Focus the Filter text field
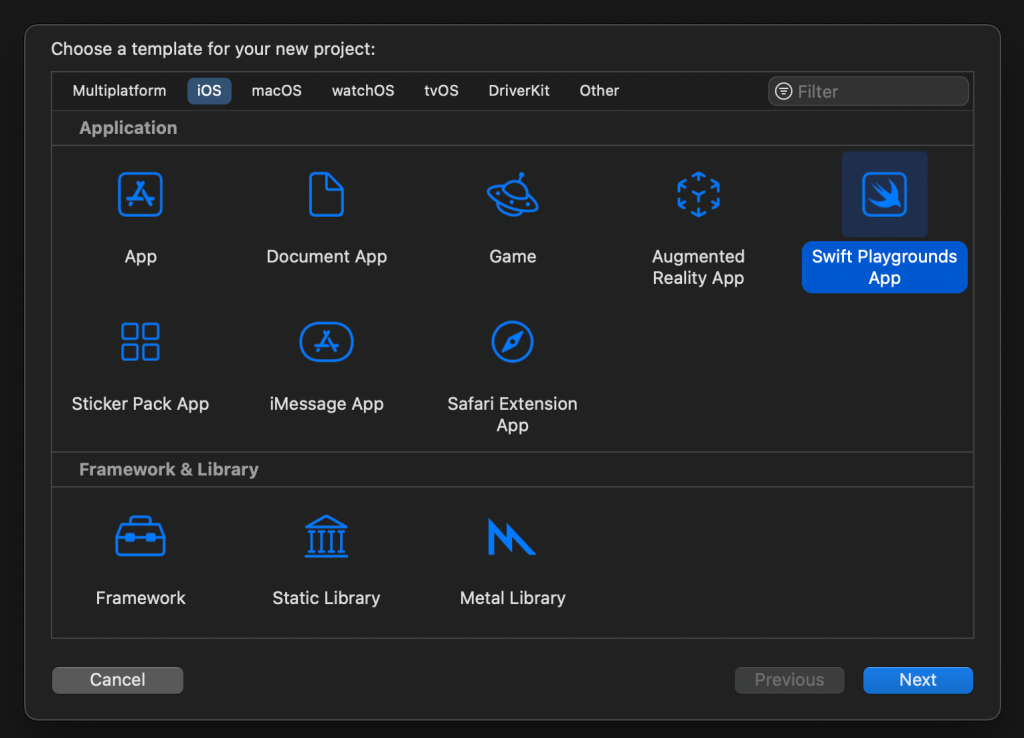 coord(869,91)
